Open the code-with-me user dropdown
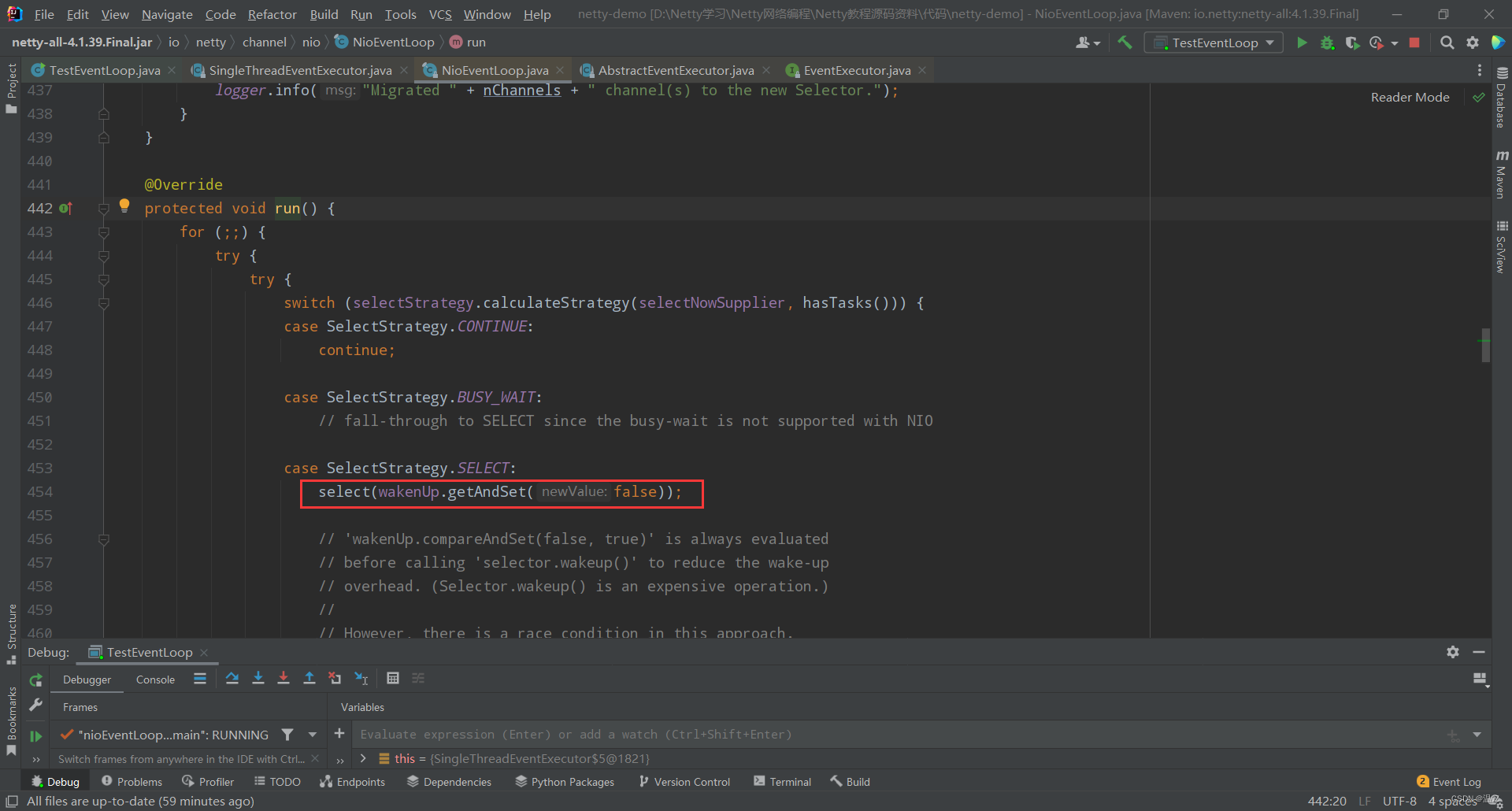Screen dimensions: 1512x811 (1088, 43)
